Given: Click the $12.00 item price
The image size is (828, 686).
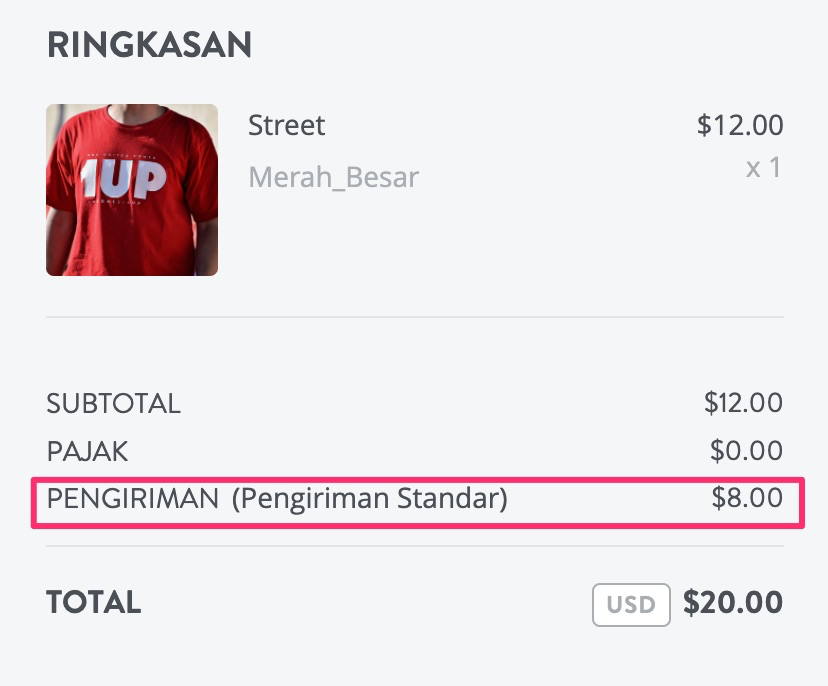Looking at the screenshot, I should [740, 125].
